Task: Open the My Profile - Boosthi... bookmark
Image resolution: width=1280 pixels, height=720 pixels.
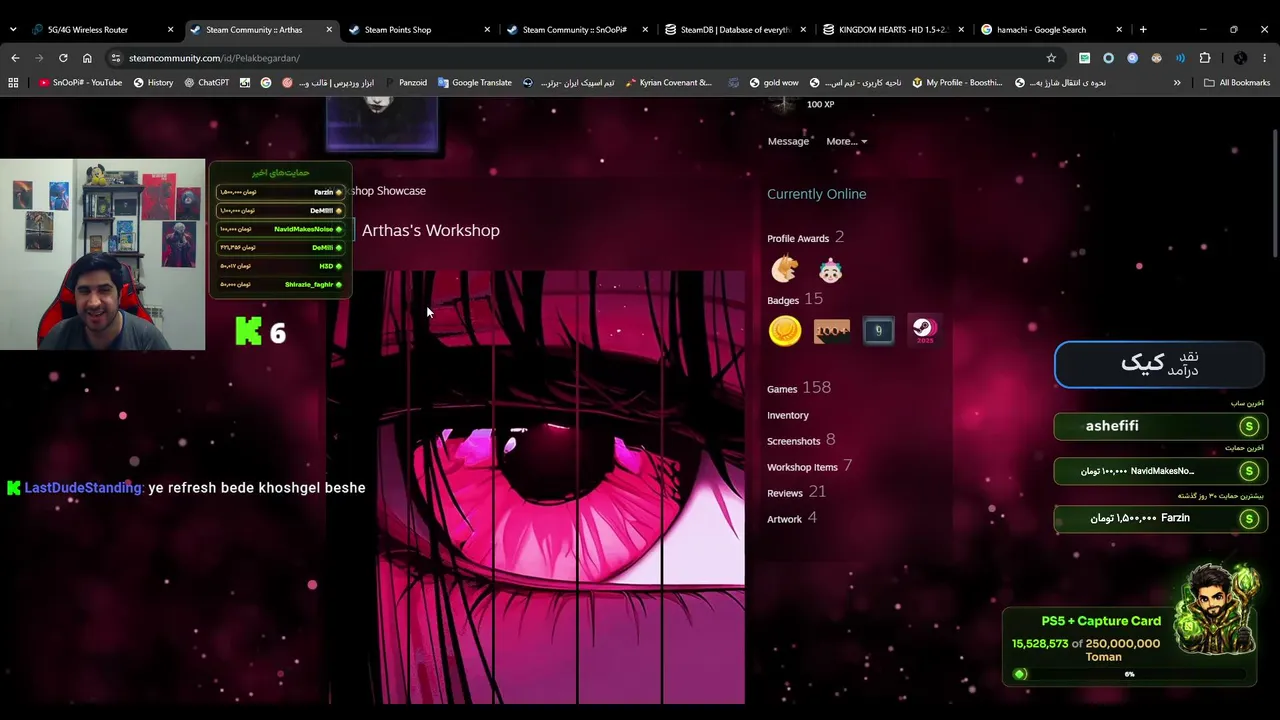Action: (957, 83)
